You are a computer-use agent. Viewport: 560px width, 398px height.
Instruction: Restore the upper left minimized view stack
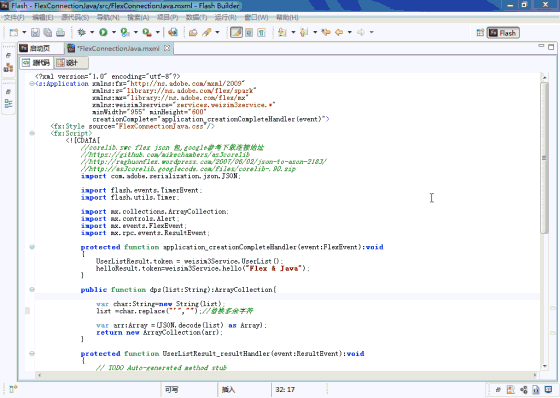click(x=8, y=55)
